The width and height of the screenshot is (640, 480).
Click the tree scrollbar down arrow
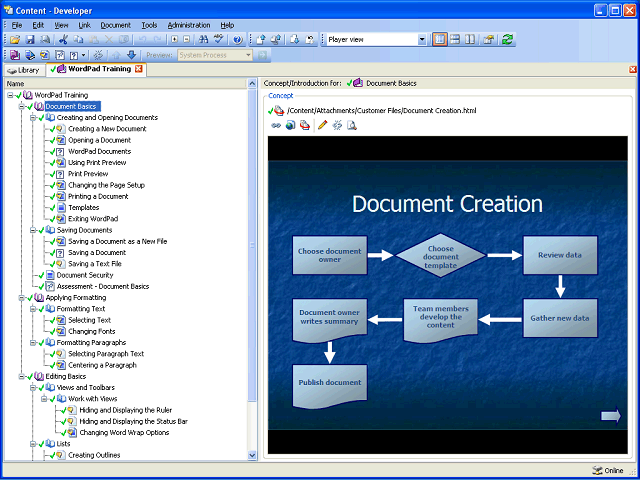click(252, 455)
